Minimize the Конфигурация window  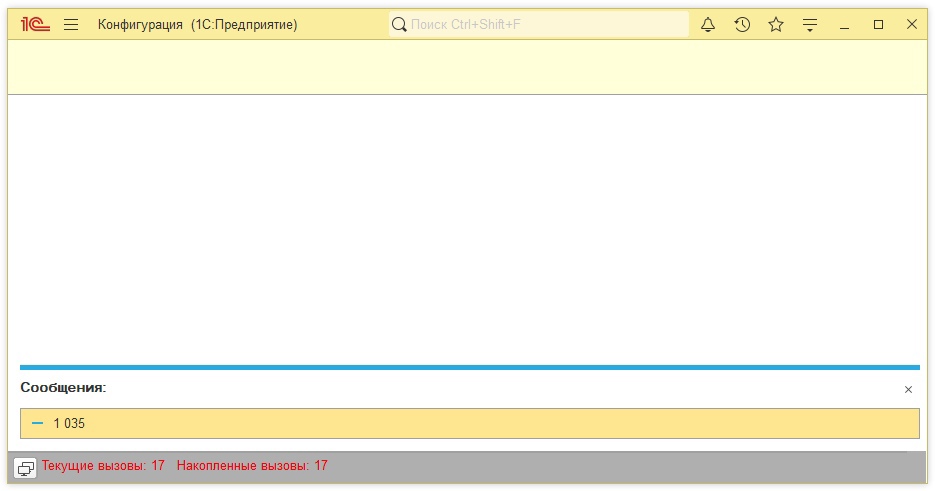pyautogui.click(x=844, y=25)
